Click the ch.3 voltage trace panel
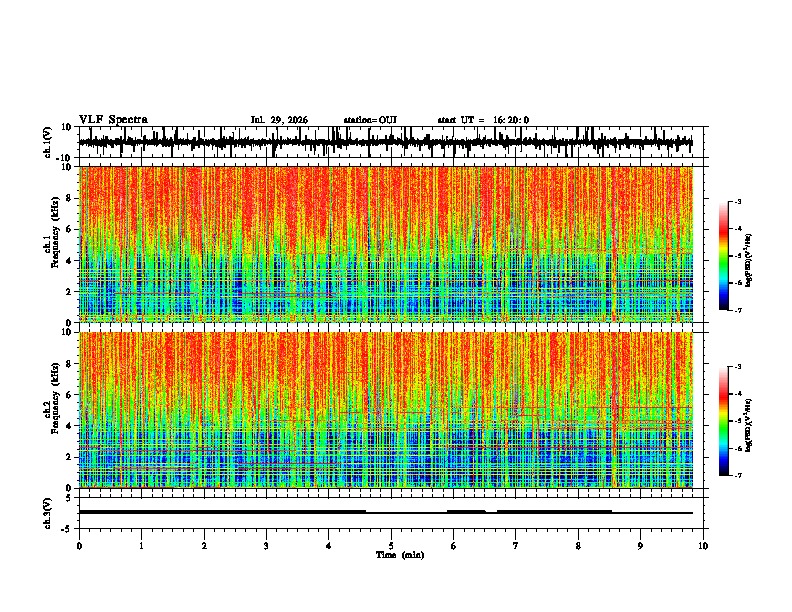Screen dimensions: 792x612 pyautogui.click(x=391, y=513)
